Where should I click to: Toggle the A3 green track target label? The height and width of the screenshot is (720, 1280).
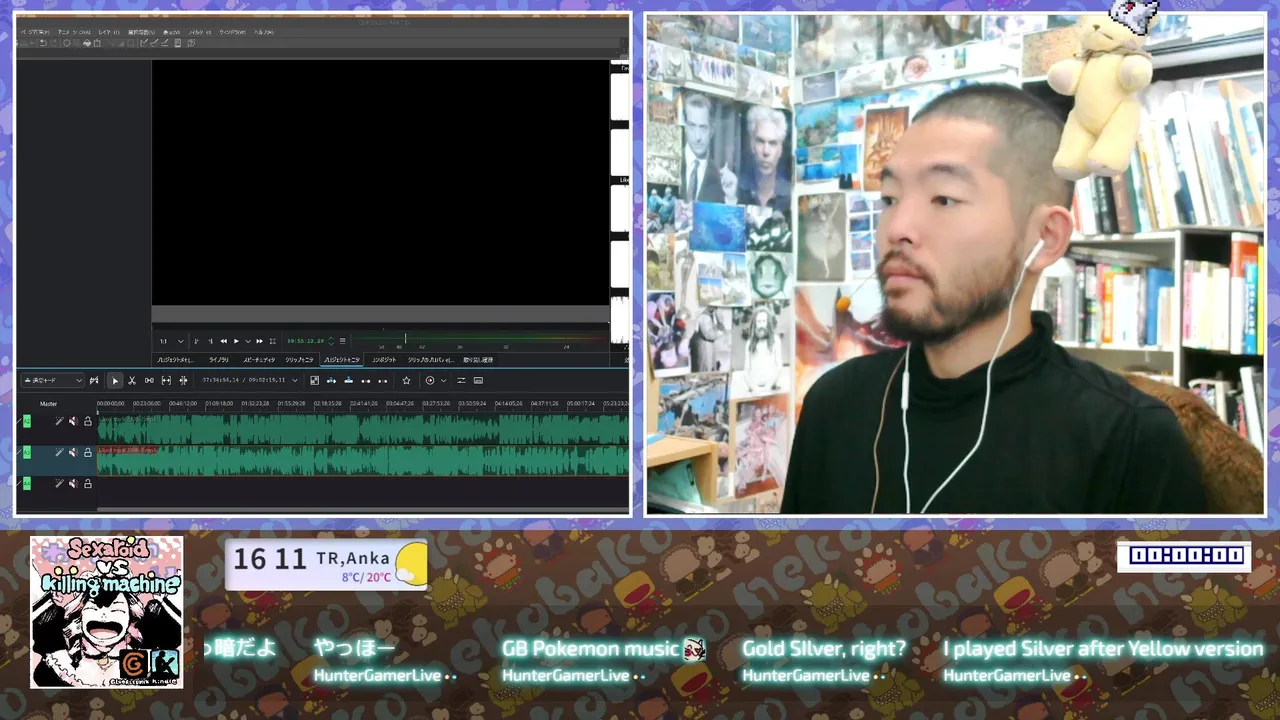[x=27, y=452]
